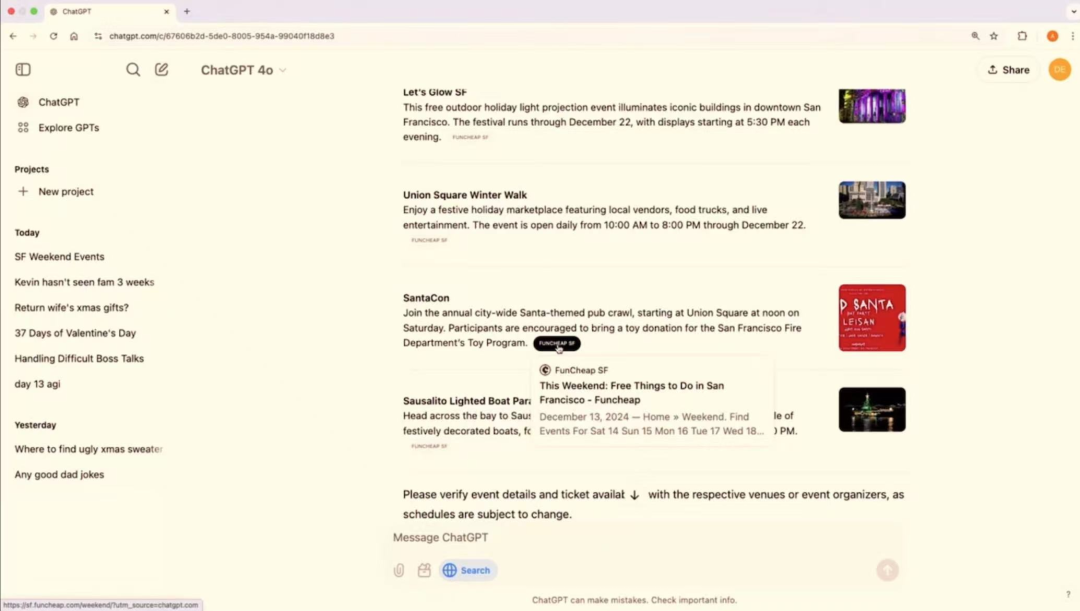Open the This Weekend Free Things popup link
This screenshot has width=1080, height=611.
[x=631, y=393]
